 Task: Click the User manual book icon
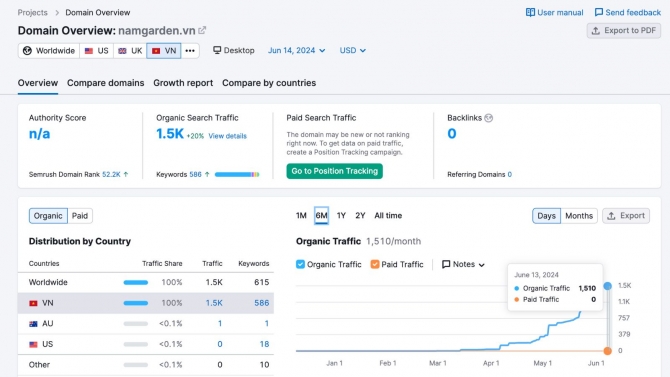click(530, 12)
